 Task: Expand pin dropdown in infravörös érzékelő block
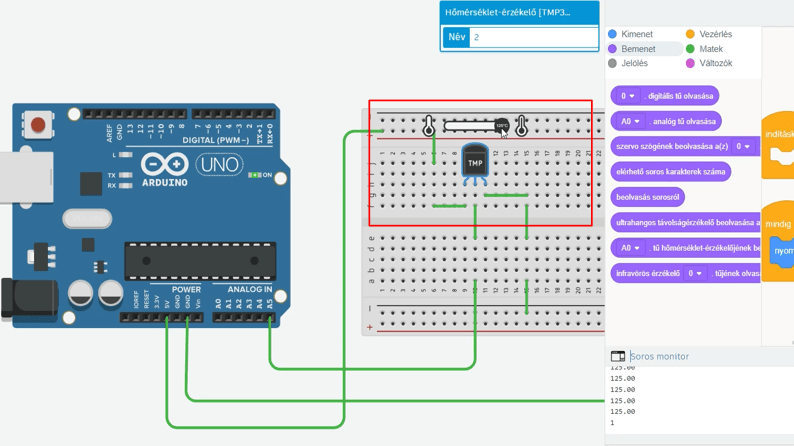coord(696,273)
